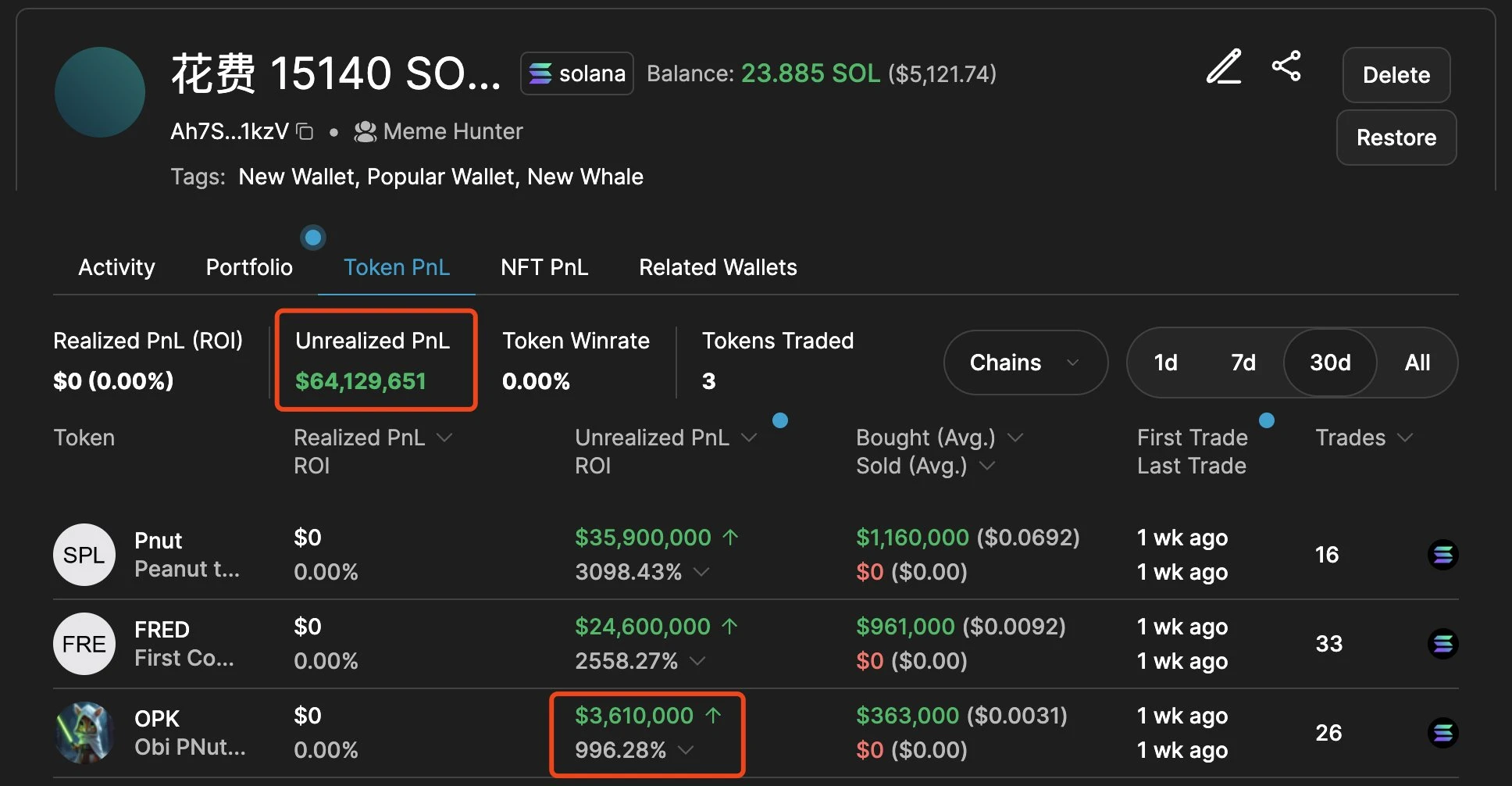Screen dimensions: 1512x786
Task: Switch to the Portfolio tab
Action: (249, 267)
